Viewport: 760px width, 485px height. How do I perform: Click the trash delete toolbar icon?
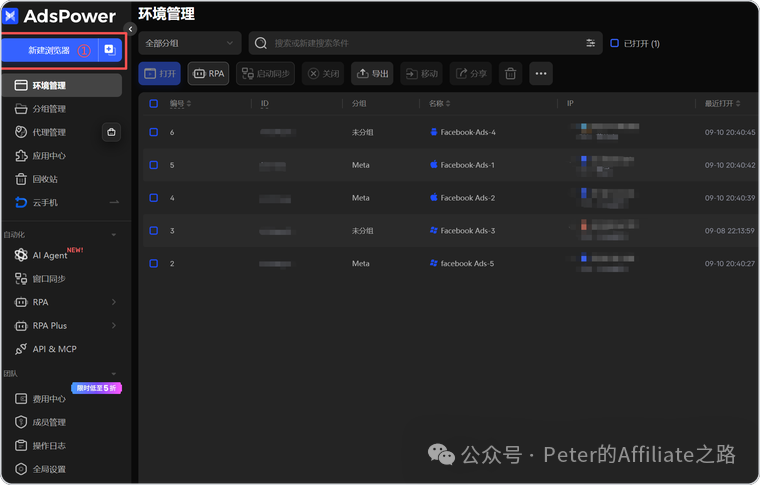510,74
